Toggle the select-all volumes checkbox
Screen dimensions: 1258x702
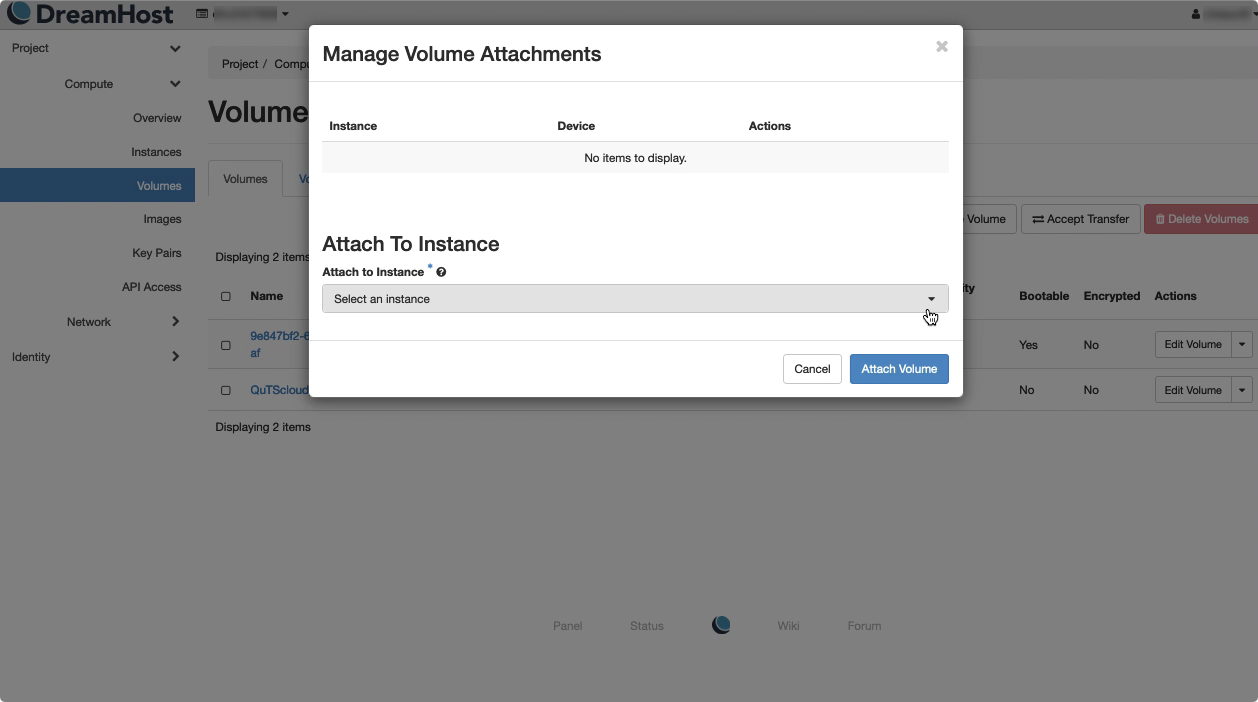click(x=225, y=296)
